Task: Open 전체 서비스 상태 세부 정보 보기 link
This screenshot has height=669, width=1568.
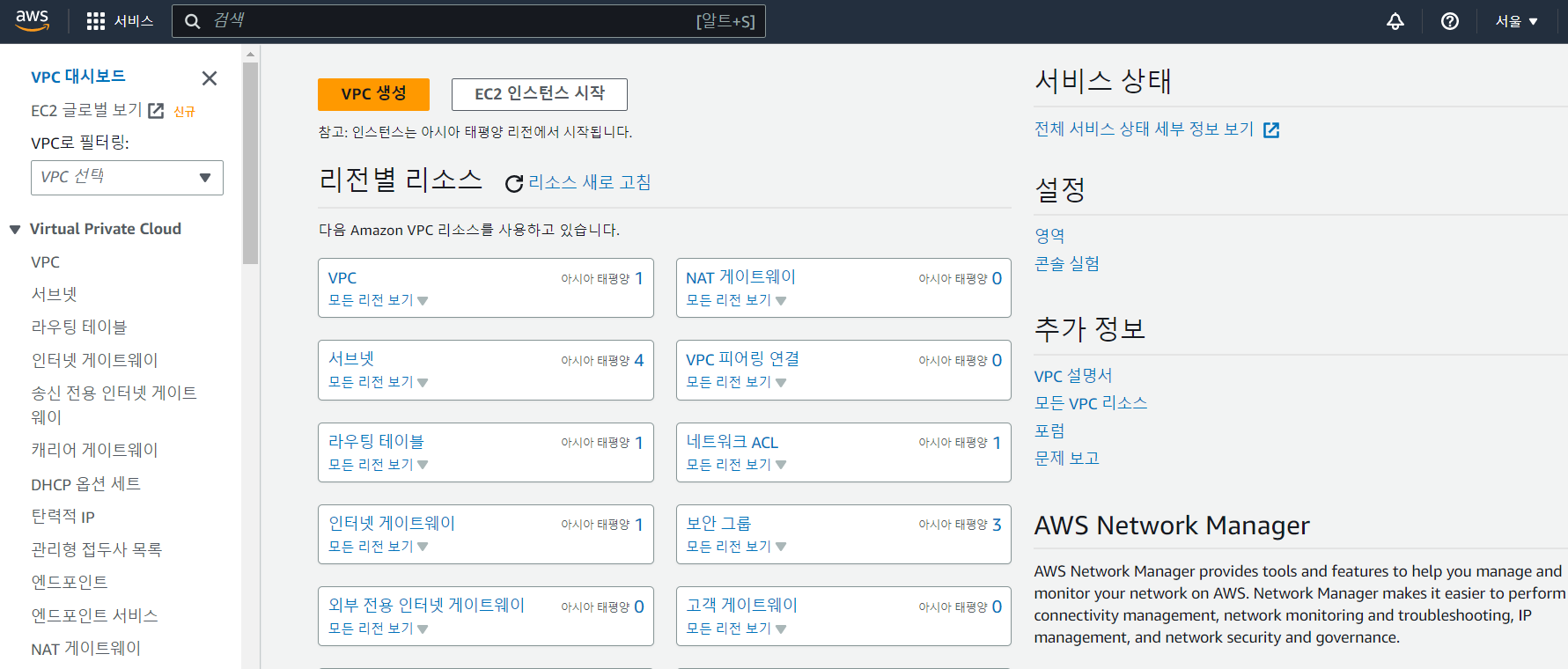Action: pyautogui.click(x=1145, y=129)
